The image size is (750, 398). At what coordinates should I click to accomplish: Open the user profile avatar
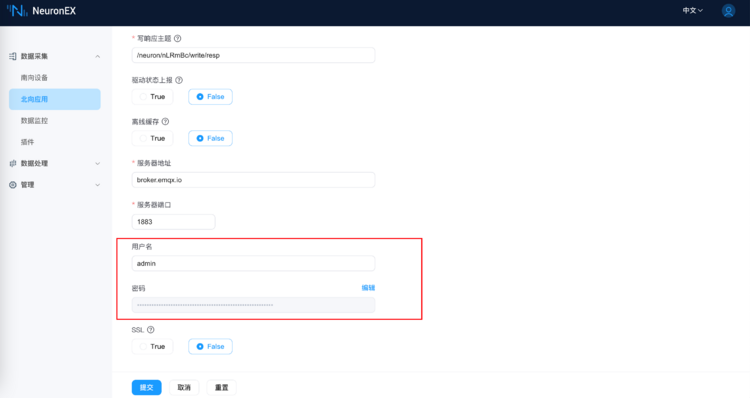[728, 11]
